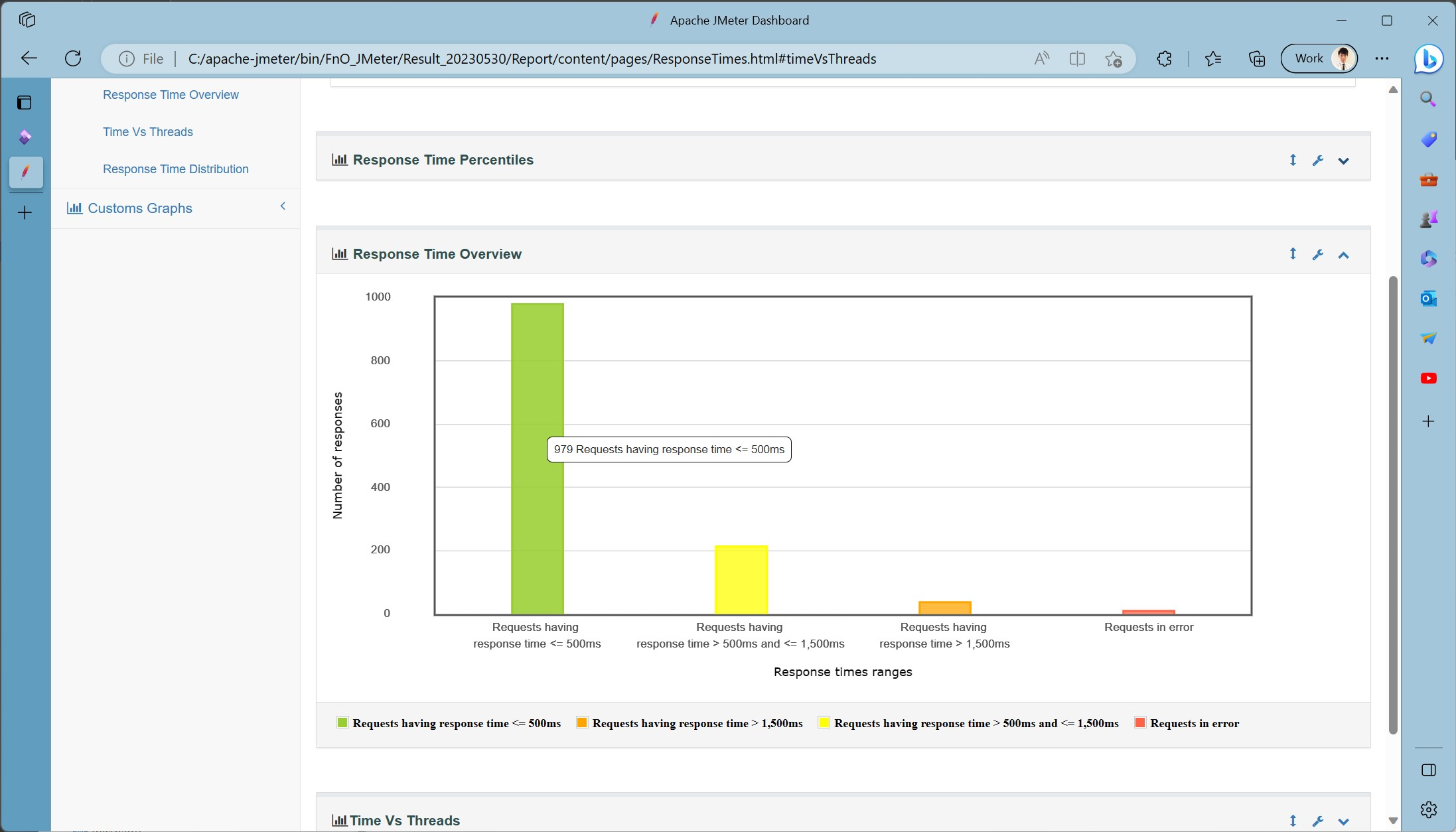Screen dimensions: 1456x832
Task: Open the Work profile button
Action: click(x=1319, y=58)
